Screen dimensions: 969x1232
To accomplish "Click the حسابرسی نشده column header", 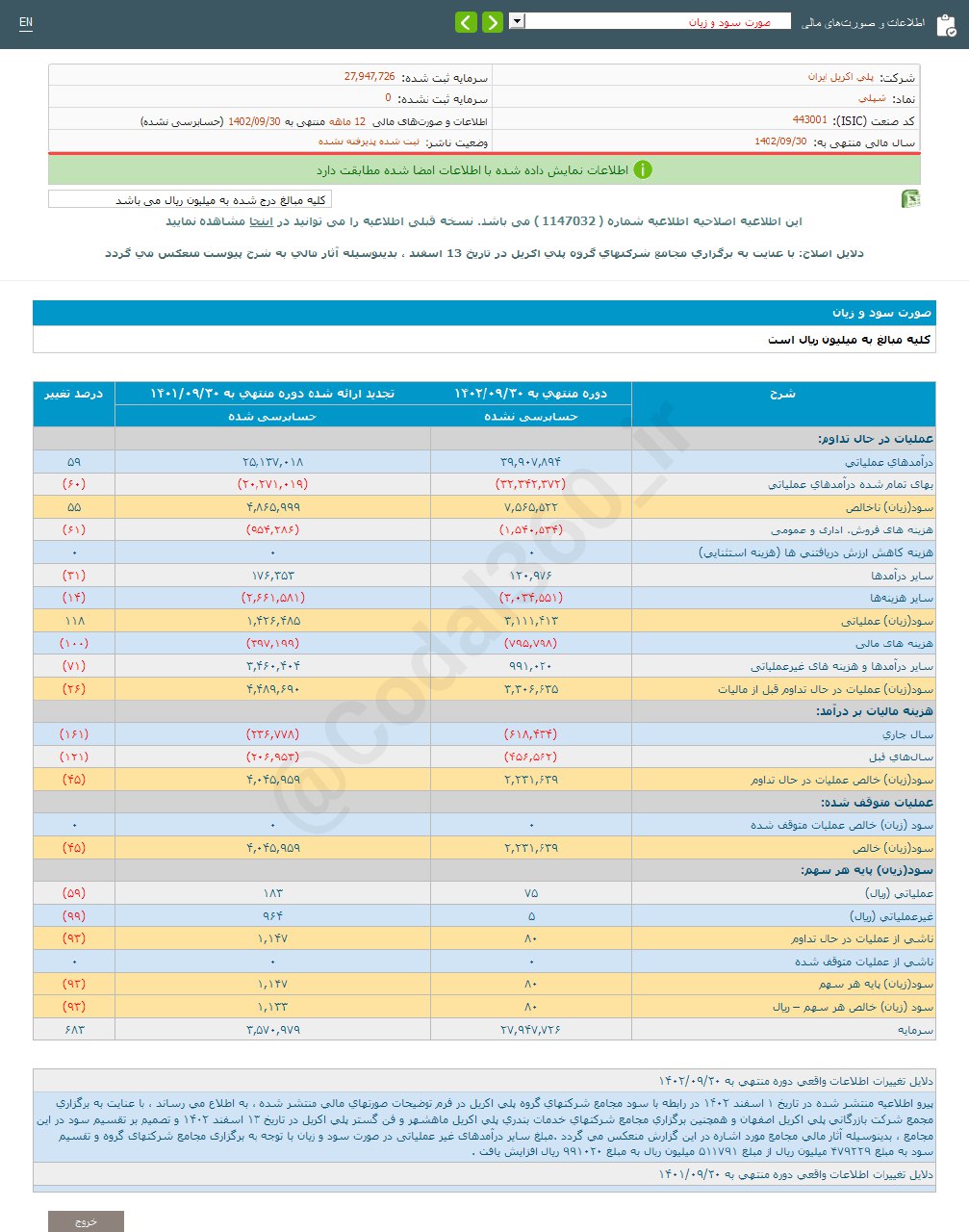I will click(x=532, y=417).
